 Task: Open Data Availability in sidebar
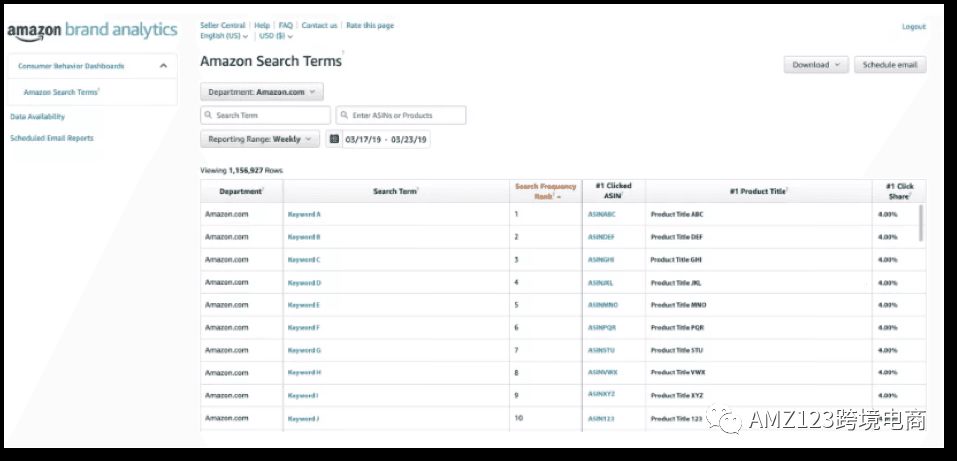37,117
